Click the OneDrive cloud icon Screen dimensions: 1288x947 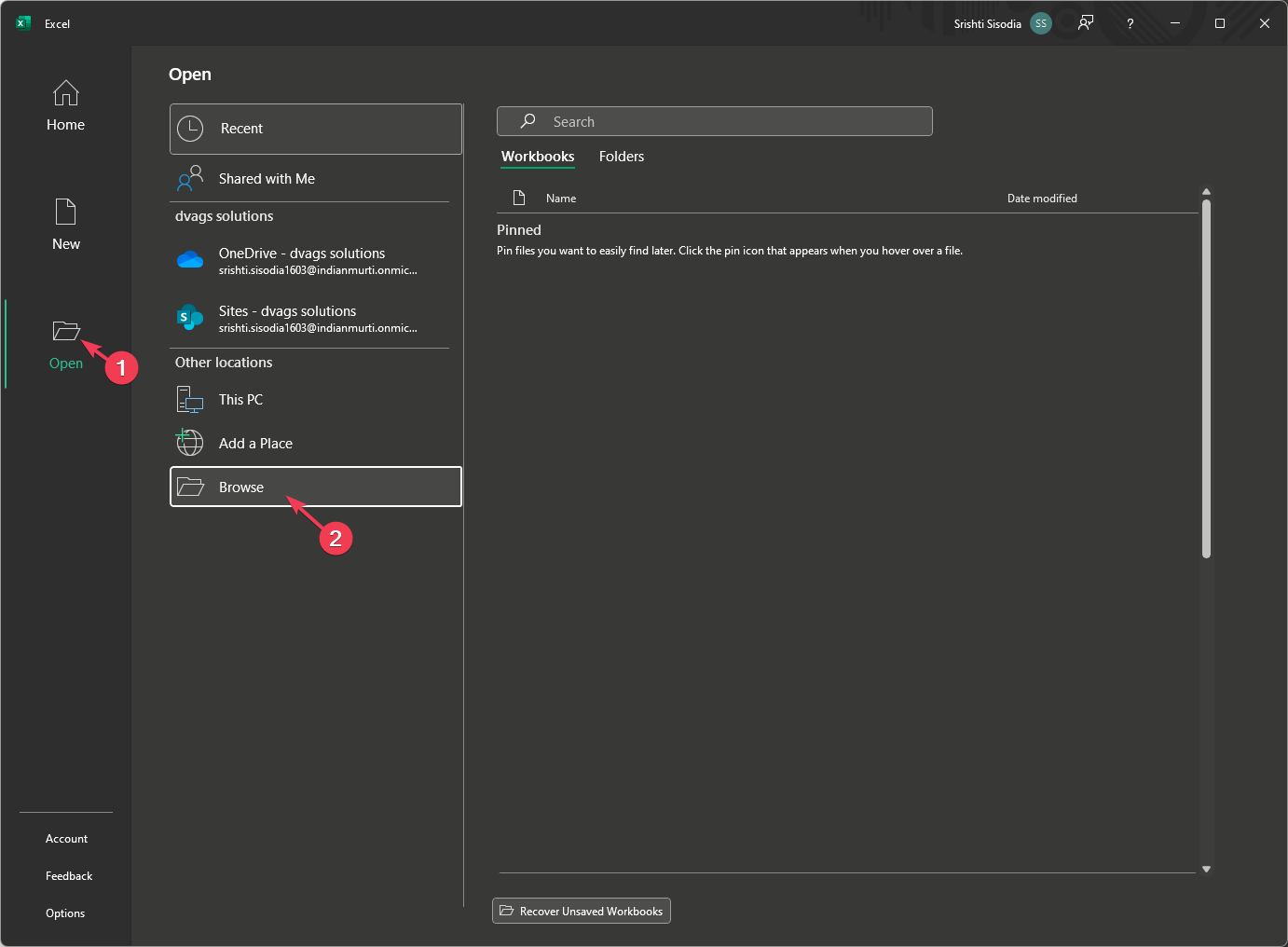point(190,260)
